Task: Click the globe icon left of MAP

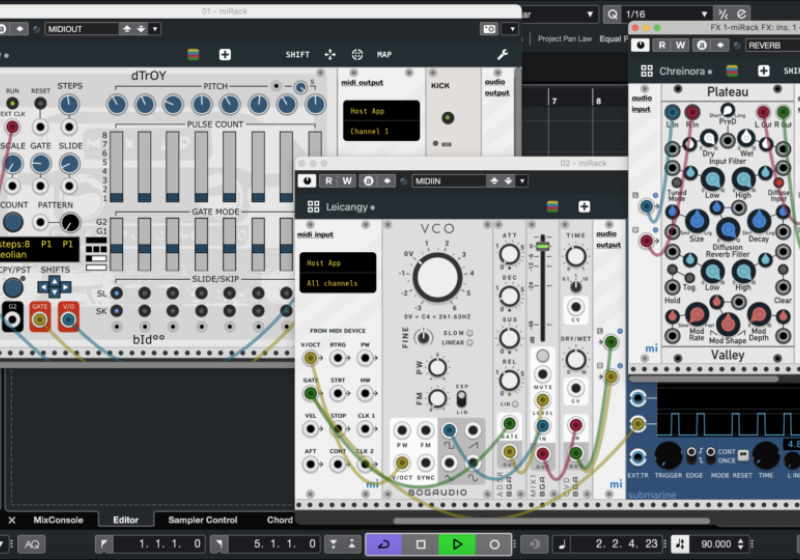Action: (356, 54)
